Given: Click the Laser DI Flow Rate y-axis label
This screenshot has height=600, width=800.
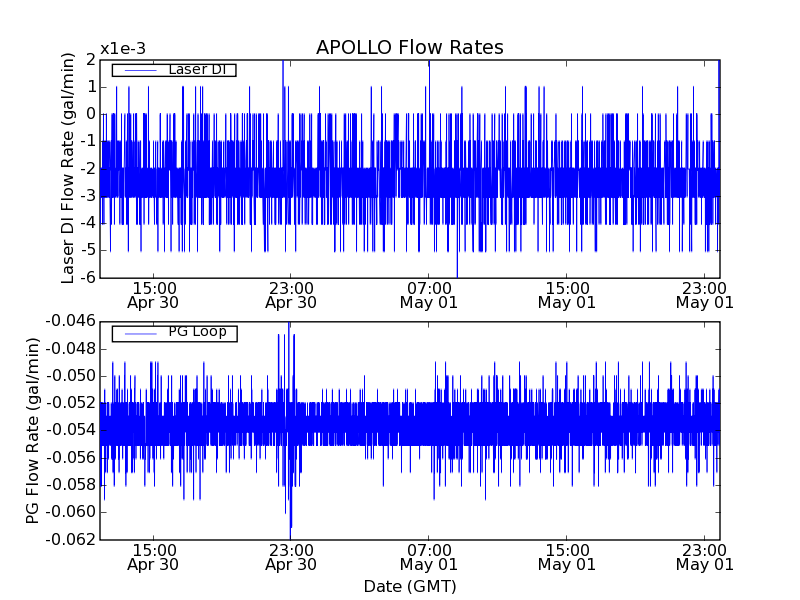Looking at the screenshot, I should [69, 168].
